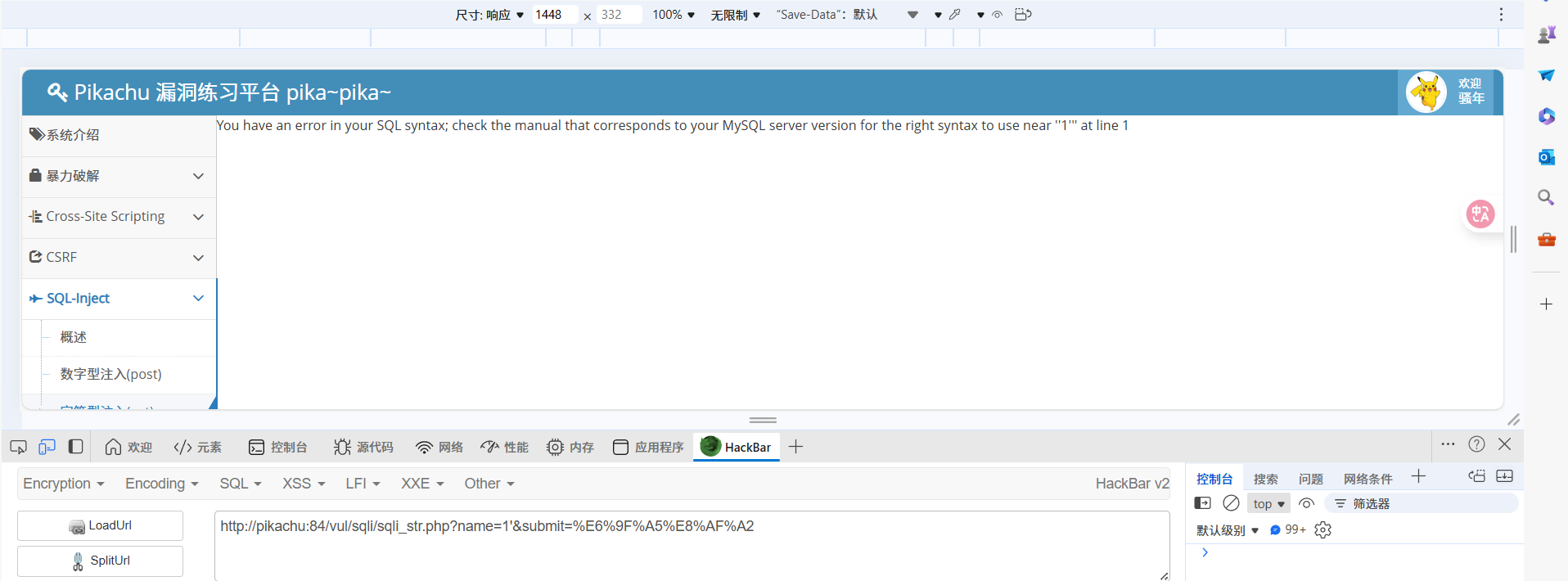Click the viewport height field 332
Image resolution: width=1568 pixels, height=581 pixels.
[x=619, y=15]
